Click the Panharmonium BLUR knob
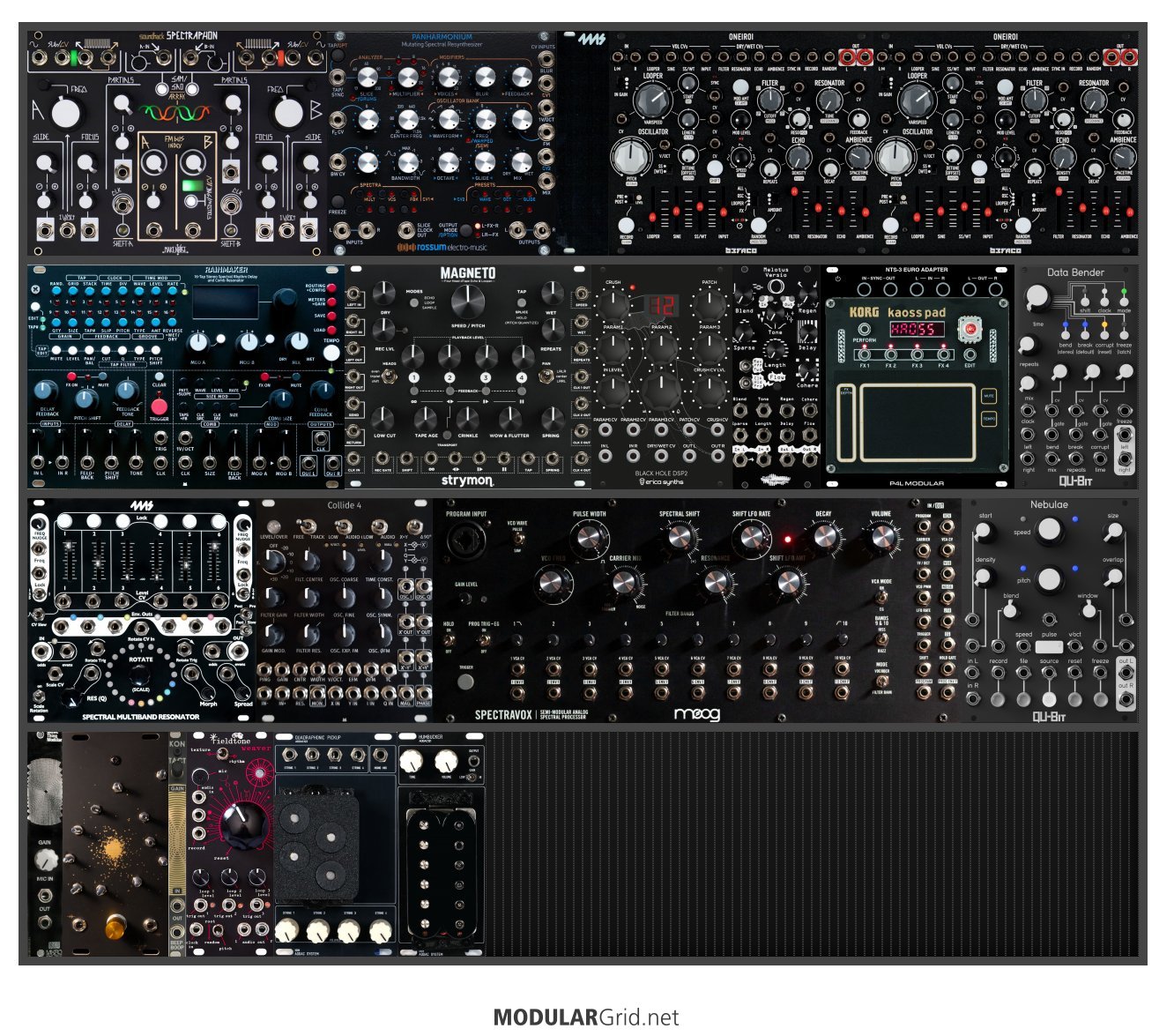Viewport: 1174px width, 1036px height. point(486,78)
